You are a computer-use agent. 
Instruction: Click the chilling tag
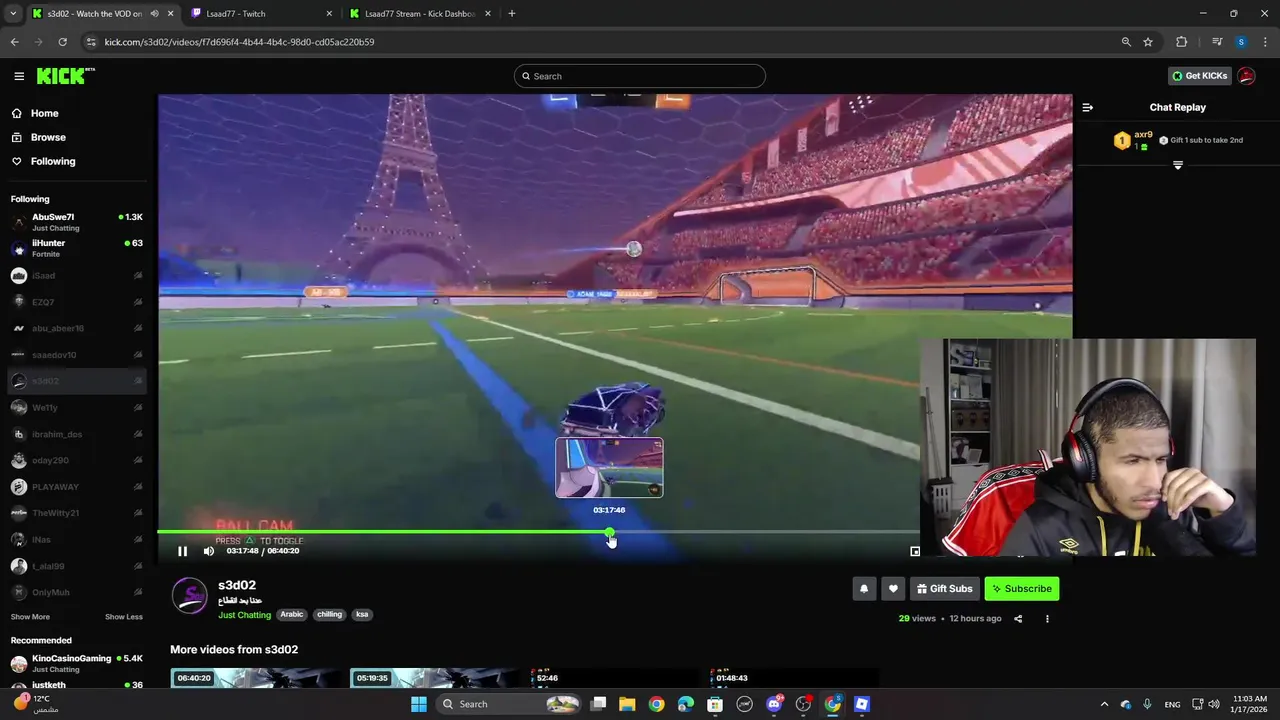pyautogui.click(x=329, y=615)
